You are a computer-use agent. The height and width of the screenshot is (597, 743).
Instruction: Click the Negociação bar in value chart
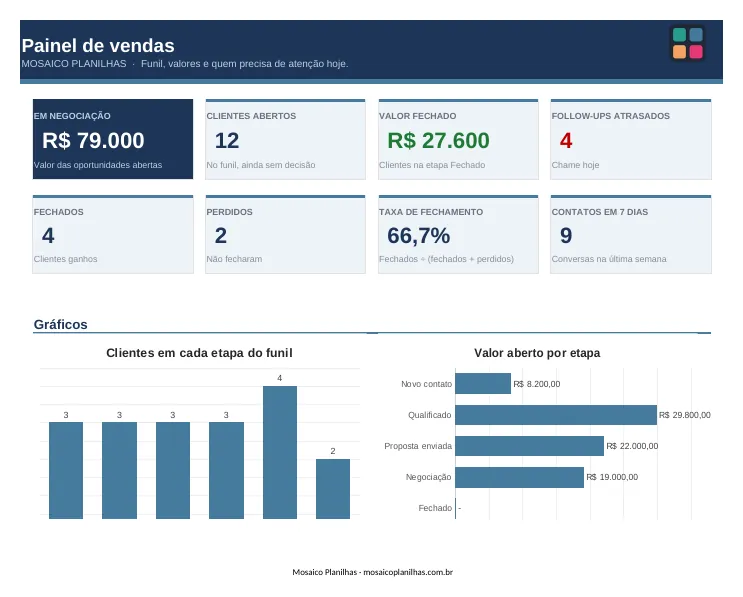(x=519, y=477)
